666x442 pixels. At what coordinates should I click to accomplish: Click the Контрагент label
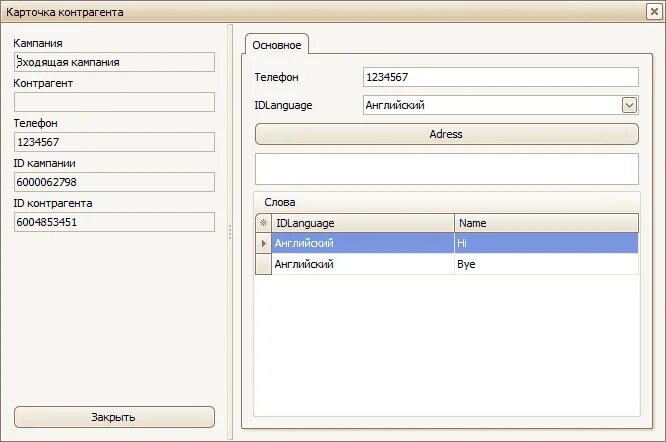[x=43, y=83]
